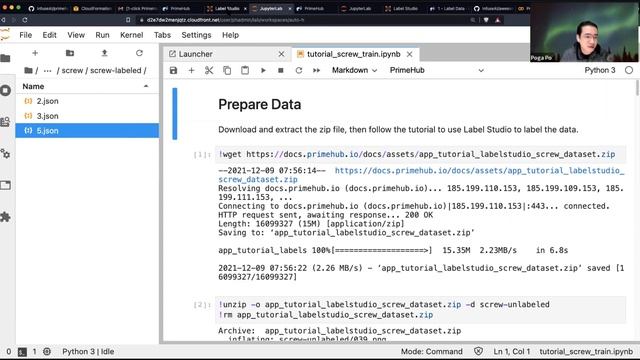Click Python 3 | Idle status text
The height and width of the screenshot is (360, 640).
tap(88, 351)
